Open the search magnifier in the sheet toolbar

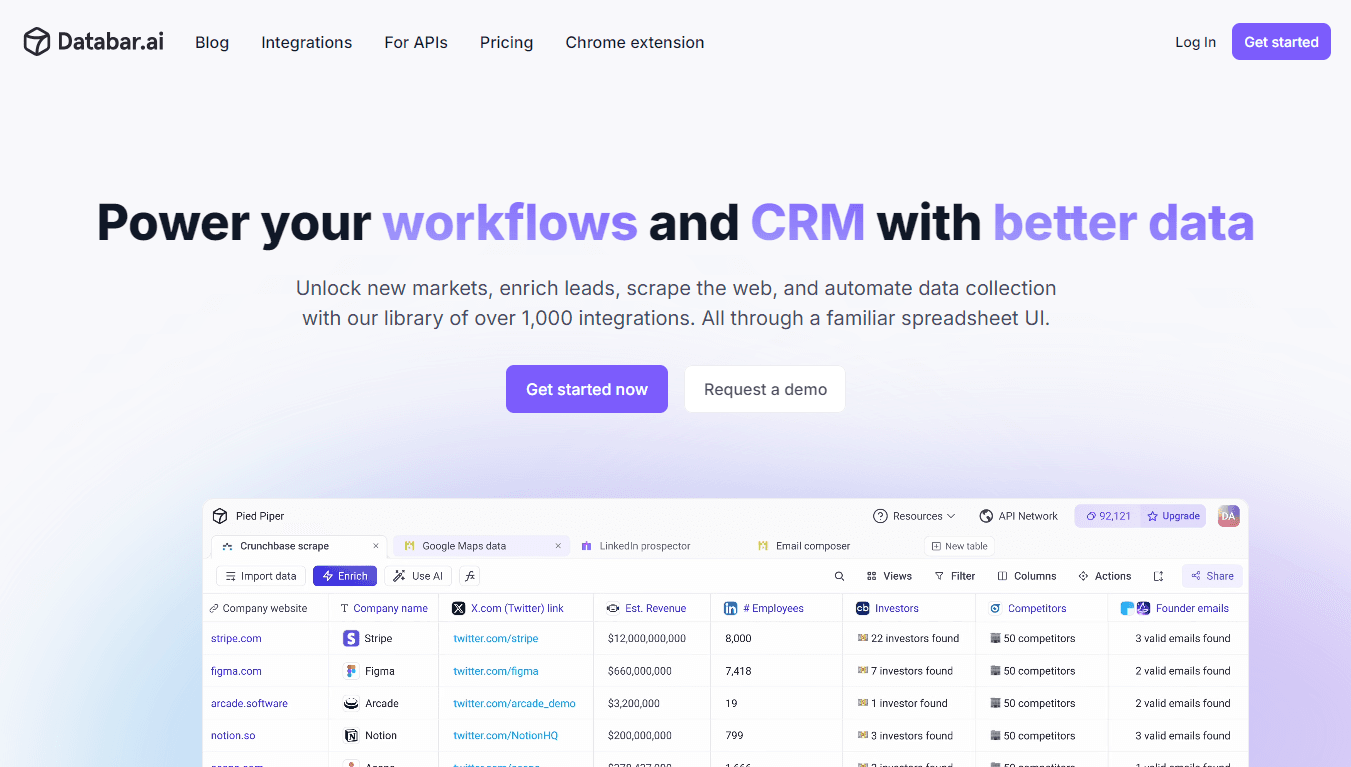[x=839, y=576]
